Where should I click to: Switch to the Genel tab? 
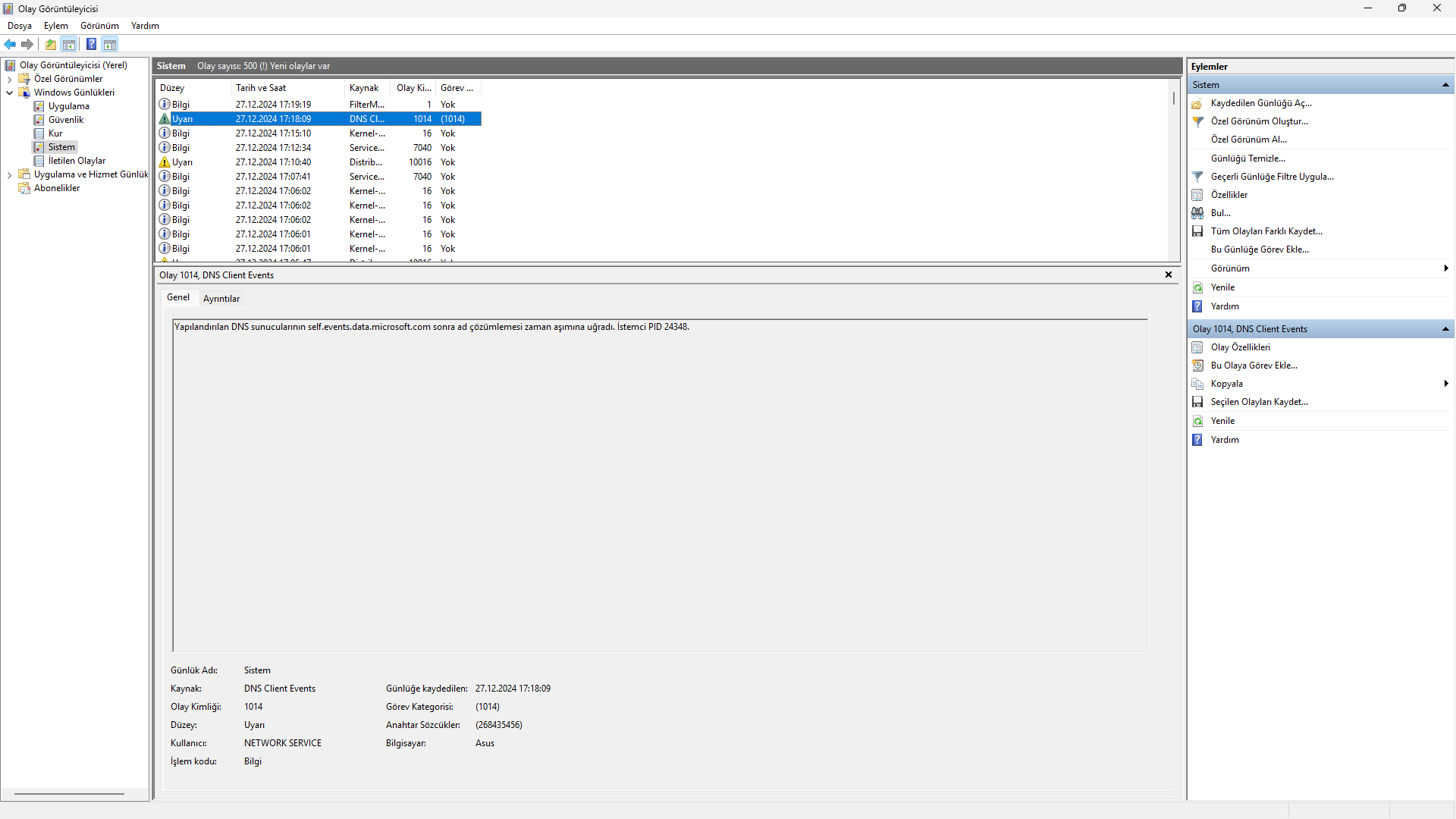coord(178,297)
